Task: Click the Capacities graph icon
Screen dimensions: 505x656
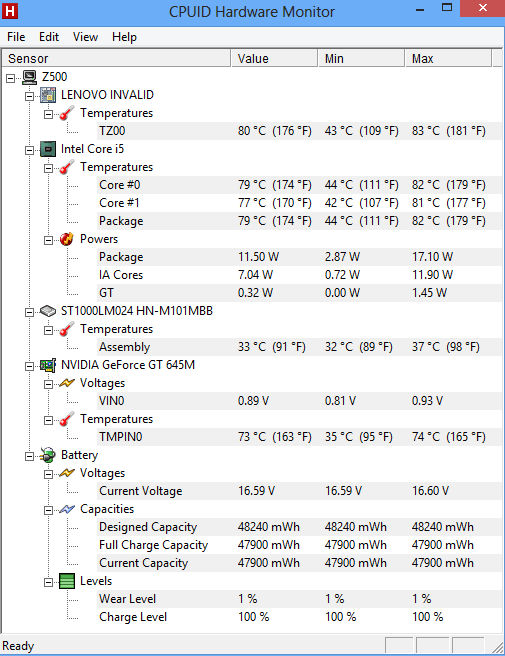Action: tap(67, 509)
